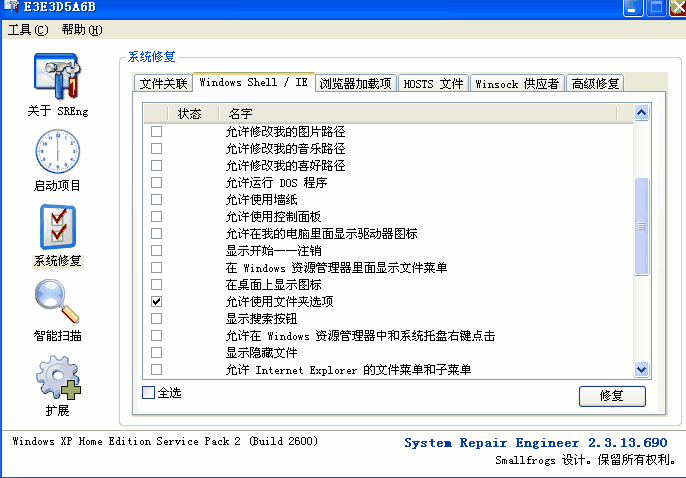This screenshot has height=478, width=686.
Task: Check 允许在我的电脑里面显示驱动器图标 checkbox
Action: coord(156,234)
